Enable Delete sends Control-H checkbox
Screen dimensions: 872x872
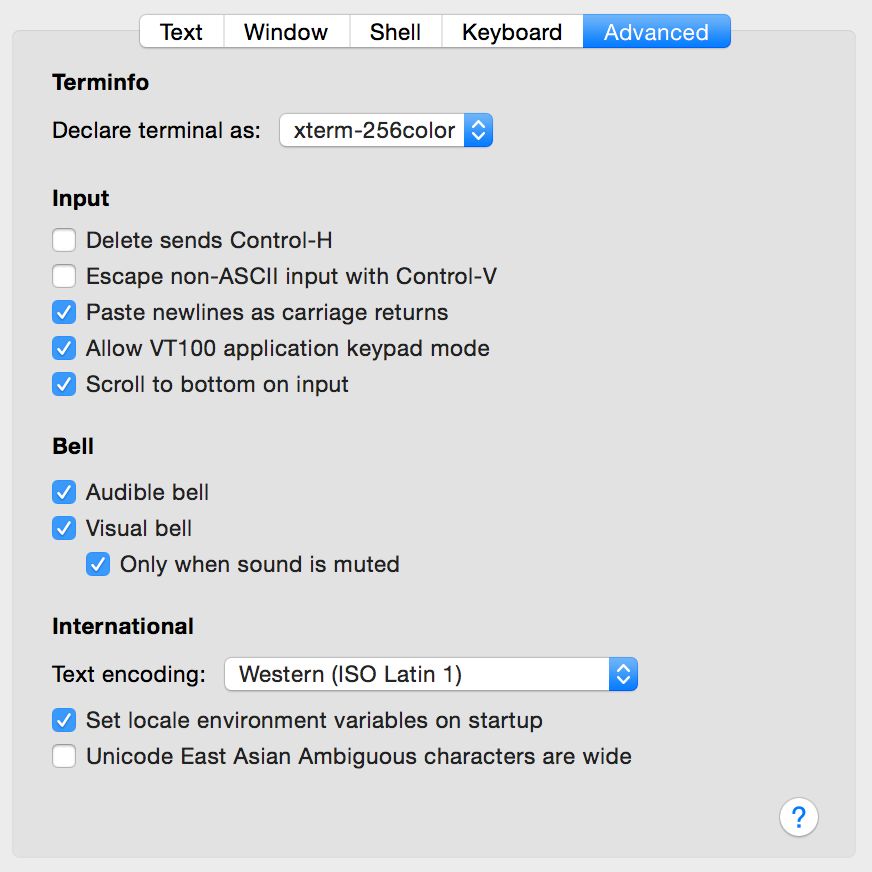64,240
